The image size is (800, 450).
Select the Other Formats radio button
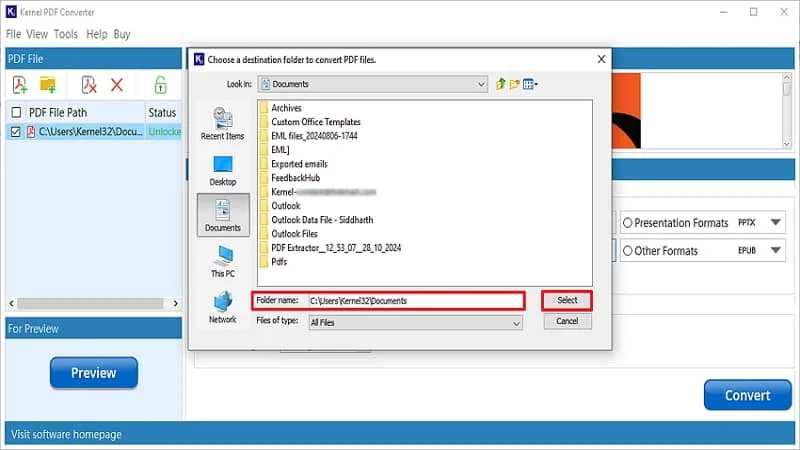(628, 251)
